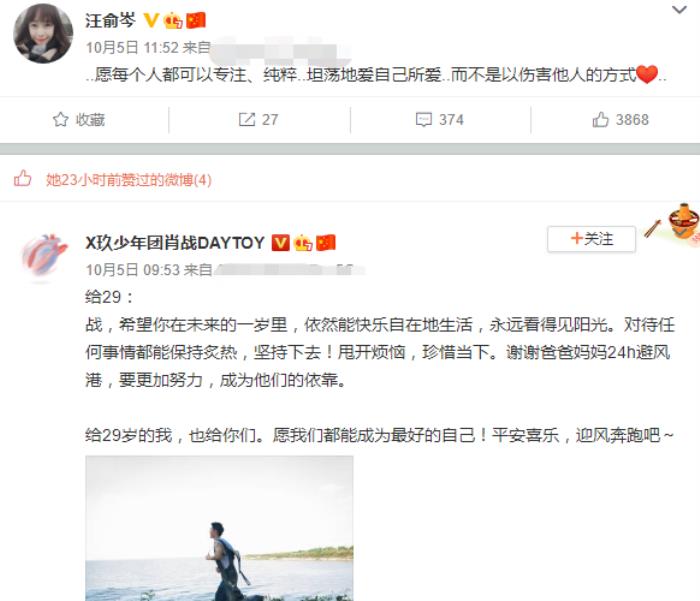This screenshot has height=601, width=700.
Task: Open X玖少年团肖战DAYTOY avatar
Action: pos(43,257)
